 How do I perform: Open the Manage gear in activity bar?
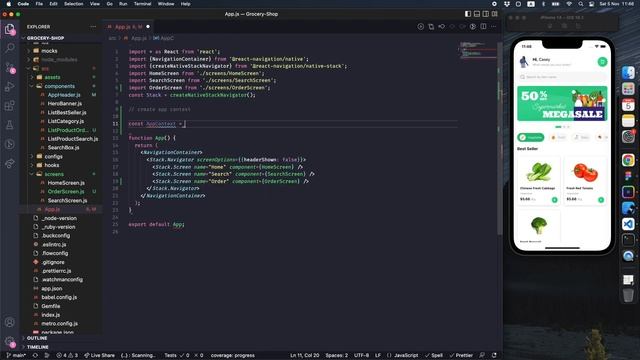pyautogui.click(x=9, y=341)
